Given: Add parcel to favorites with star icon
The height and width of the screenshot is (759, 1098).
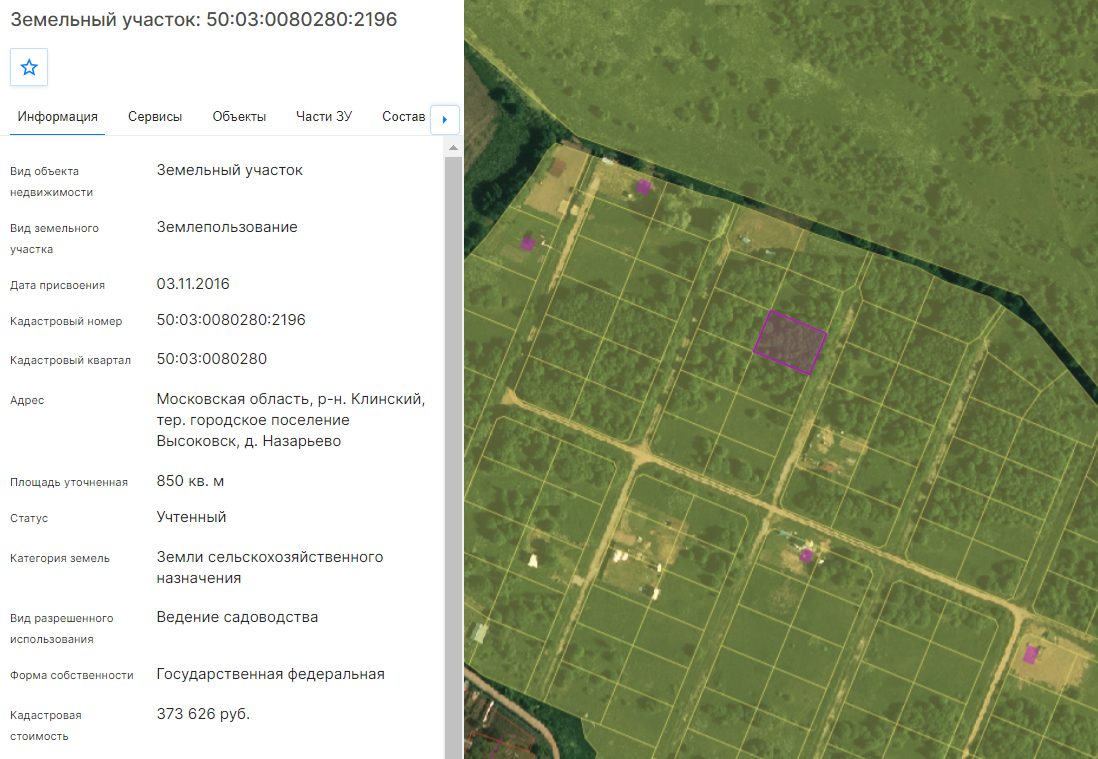Looking at the screenshot, I should (x=29, y=67).
